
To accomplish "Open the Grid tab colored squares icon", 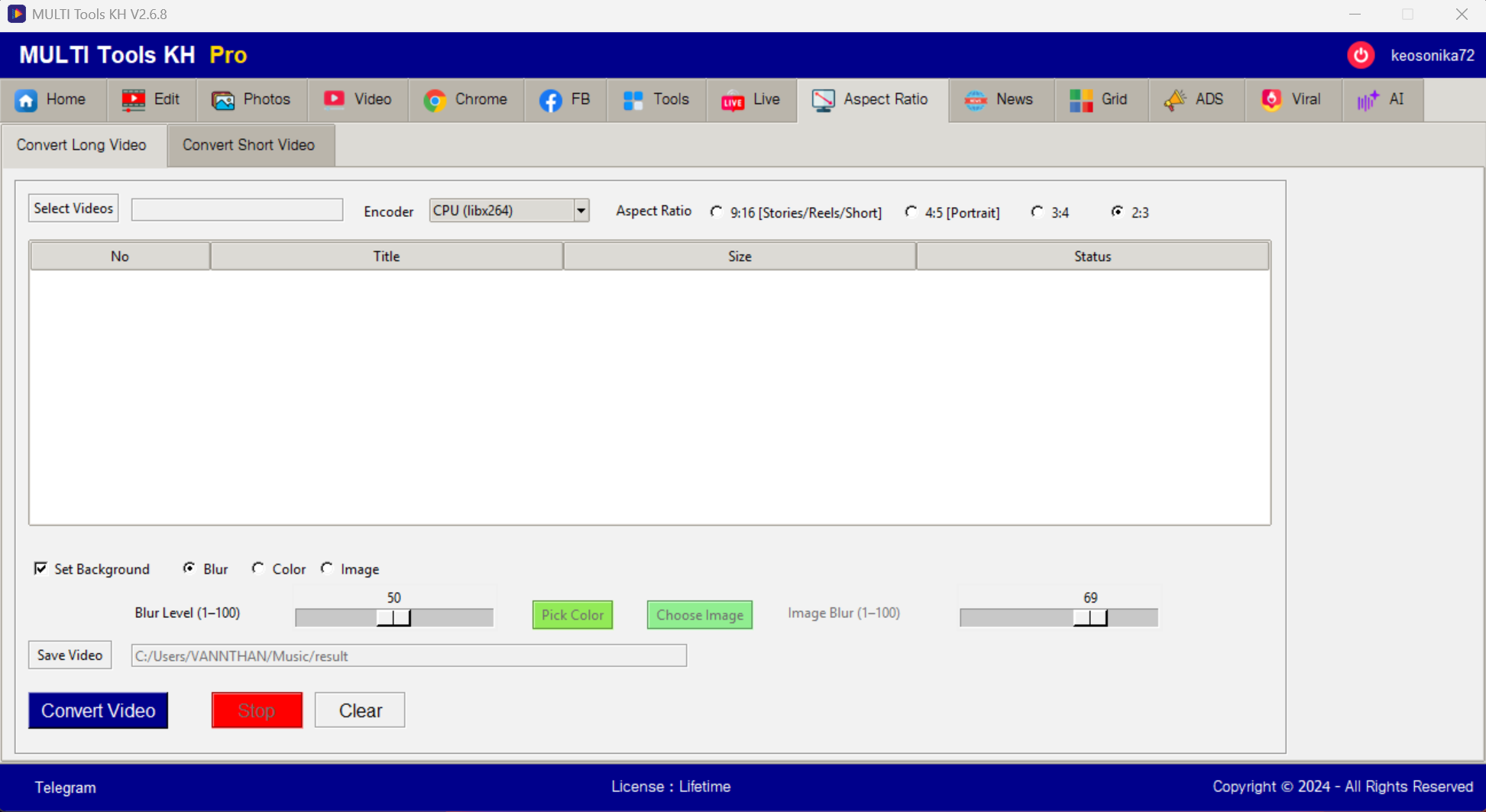I will [x=1080, y=100].
